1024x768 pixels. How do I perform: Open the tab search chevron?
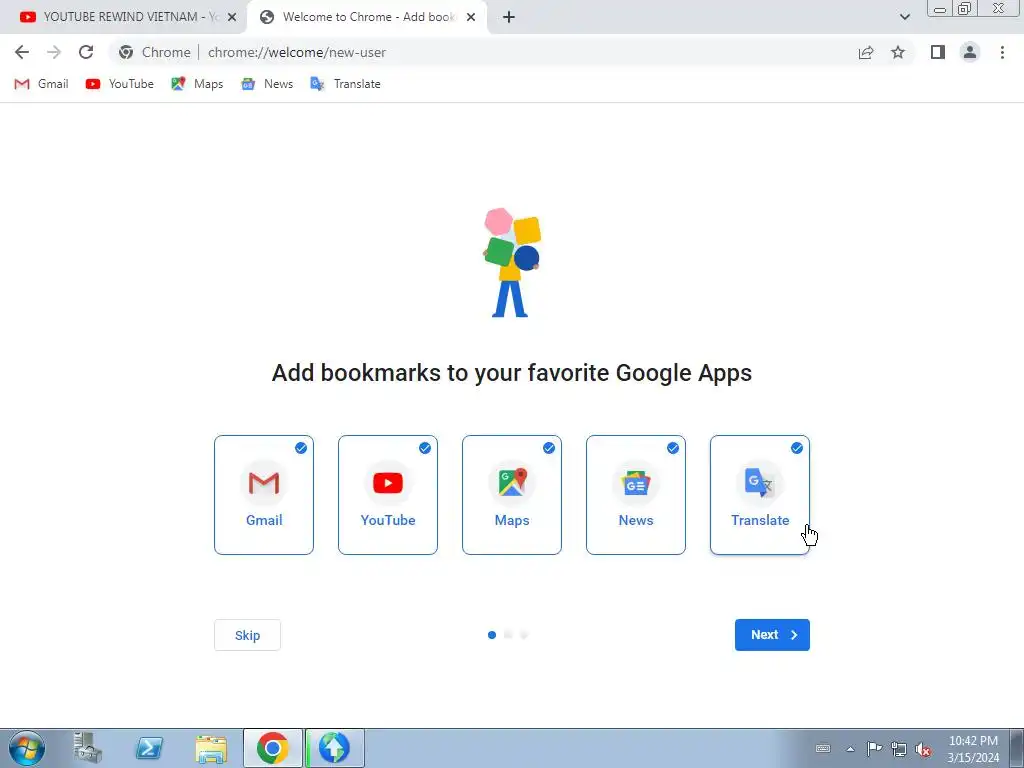(904, 17)
